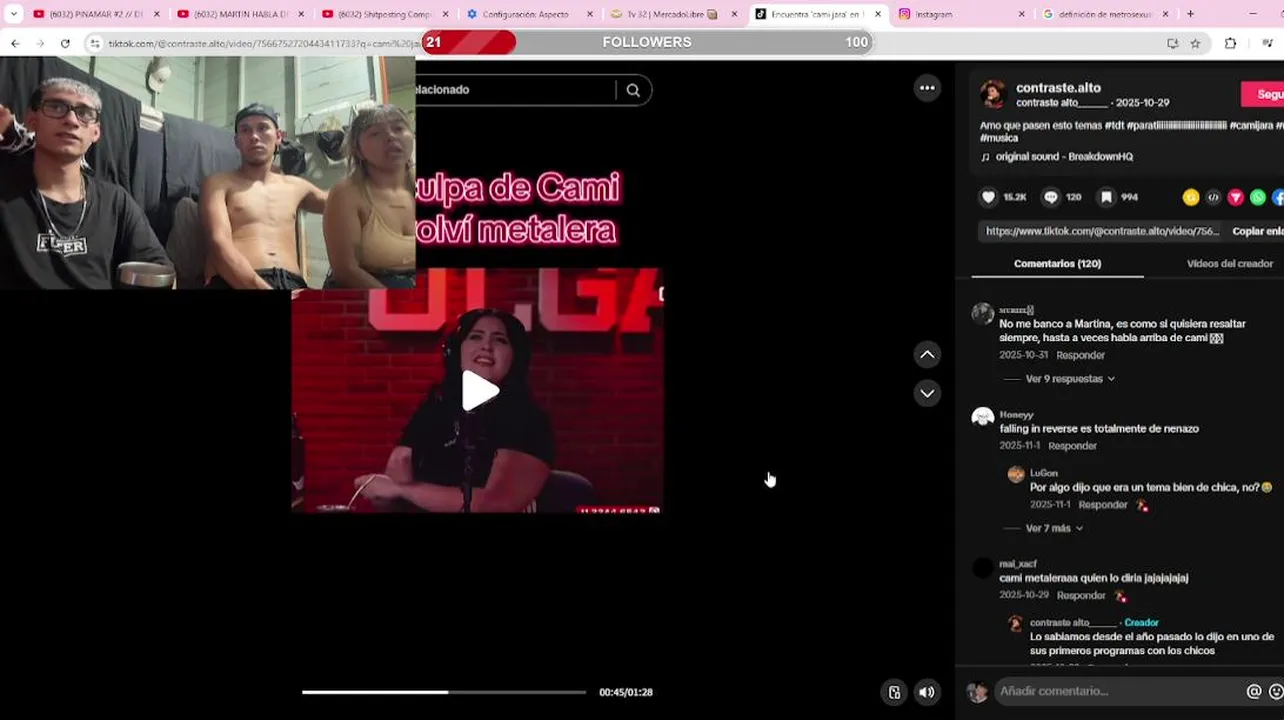Open contraste.alto profile avatar

993,94
